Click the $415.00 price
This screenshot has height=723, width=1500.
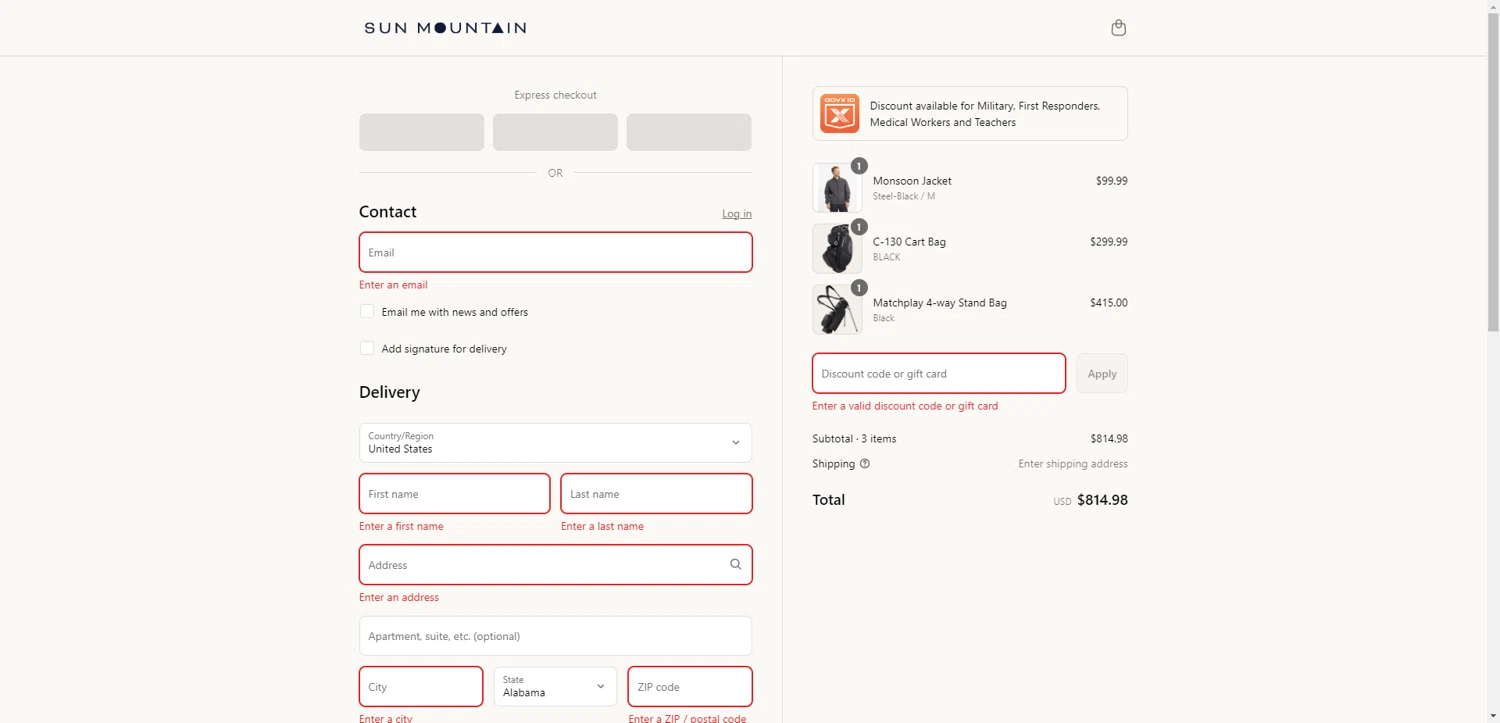(x=1109, y=303)
